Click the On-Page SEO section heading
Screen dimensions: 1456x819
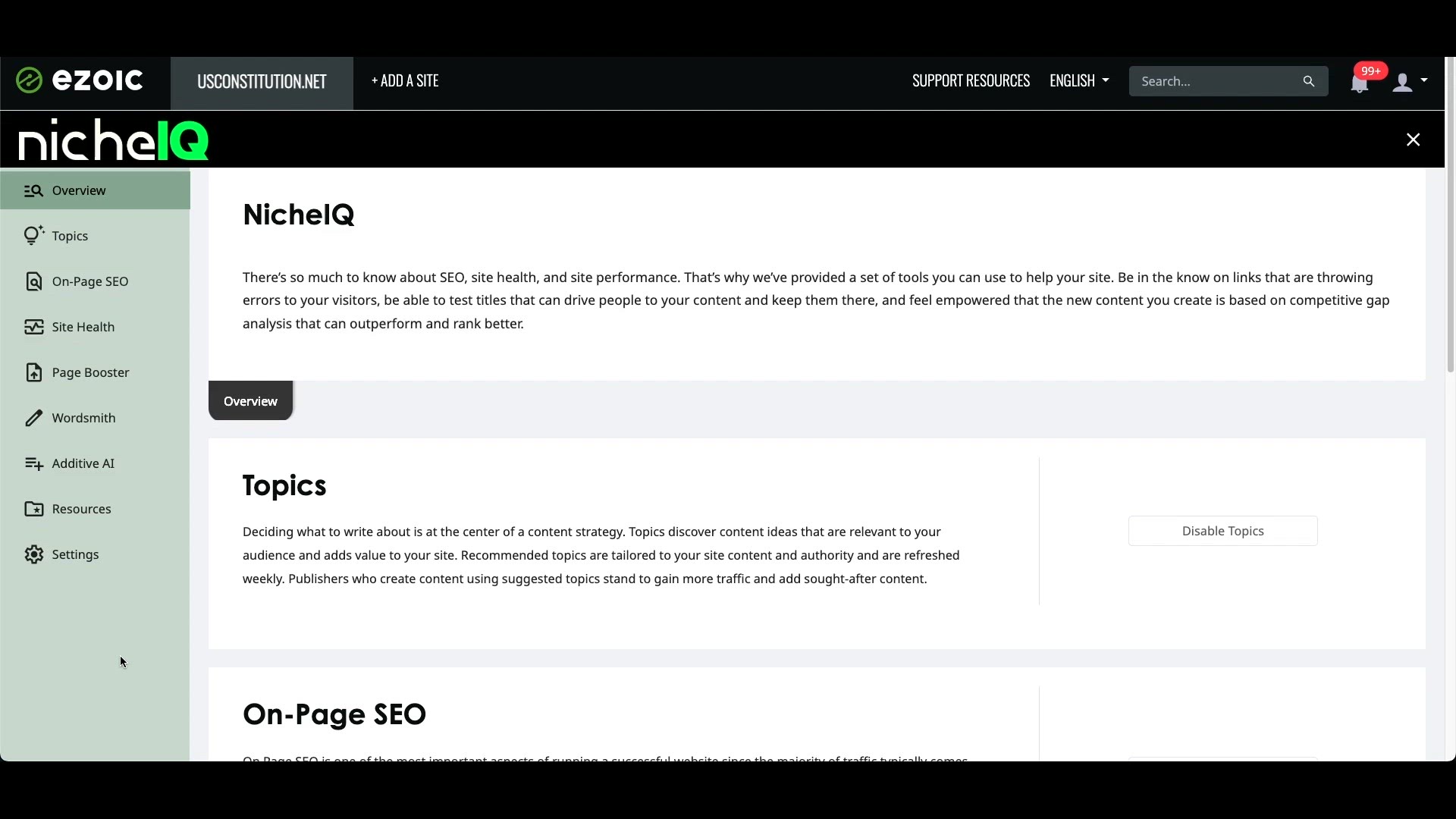[x=334, y=714]
